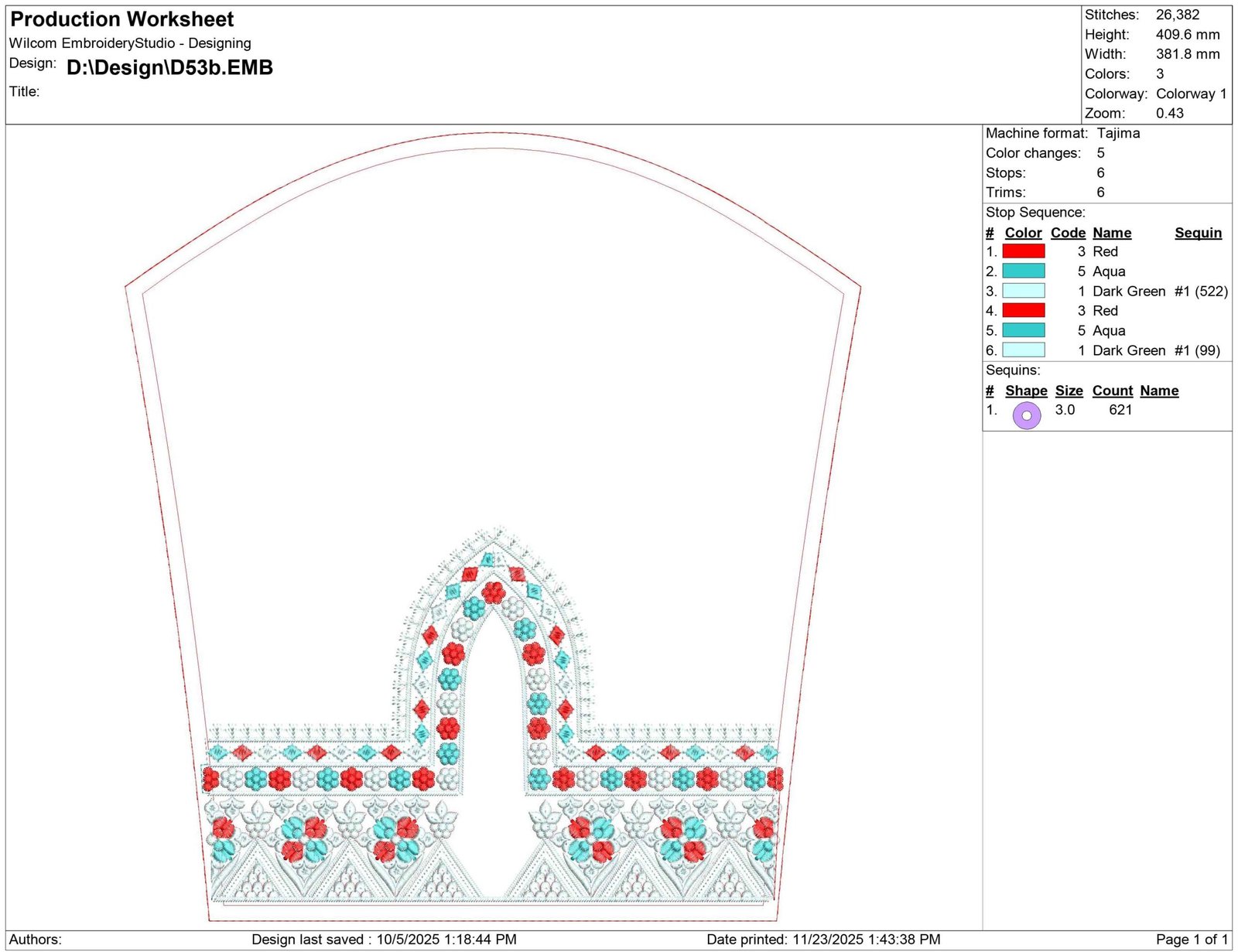
Task: Click the purple sequin shape icon
Action: point(1026,415)
